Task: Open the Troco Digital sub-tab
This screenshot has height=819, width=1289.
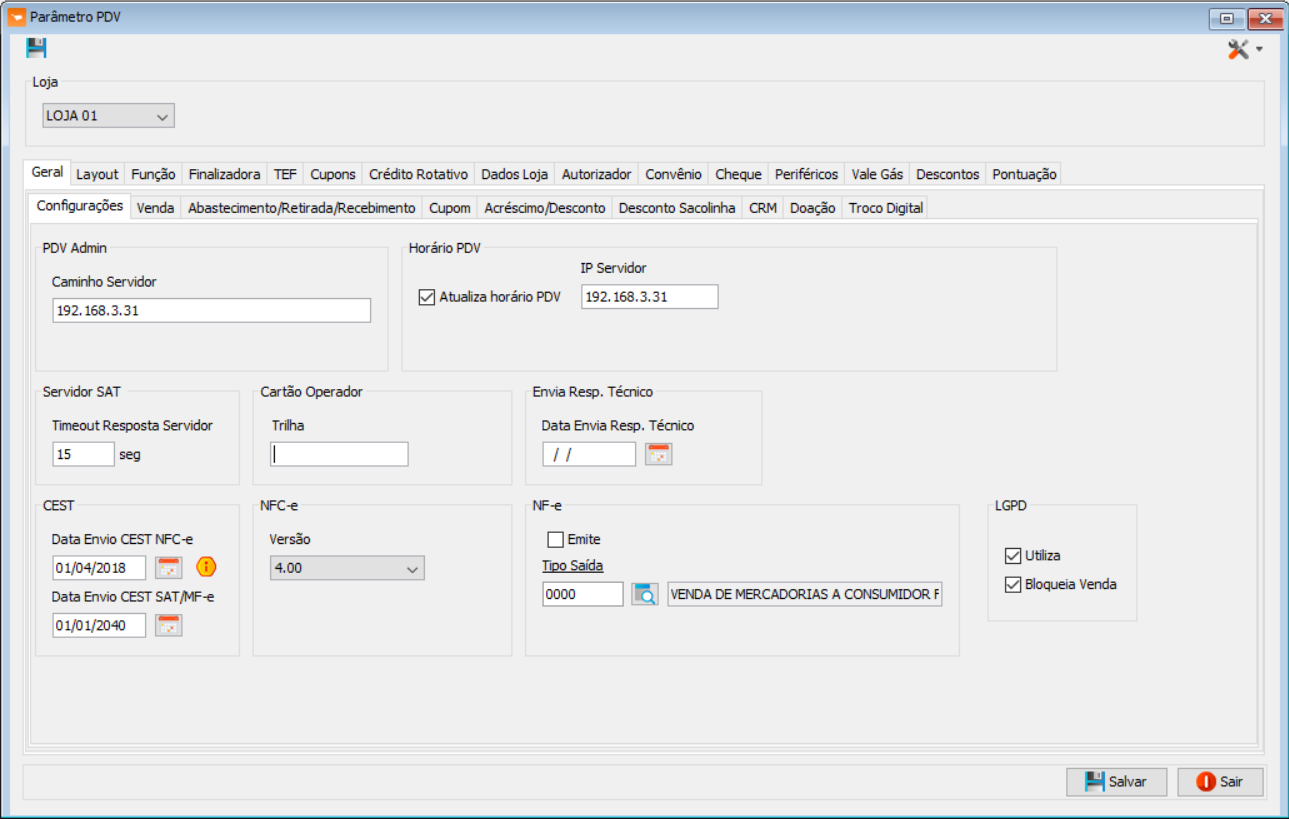Action: (x=885, y=208)
